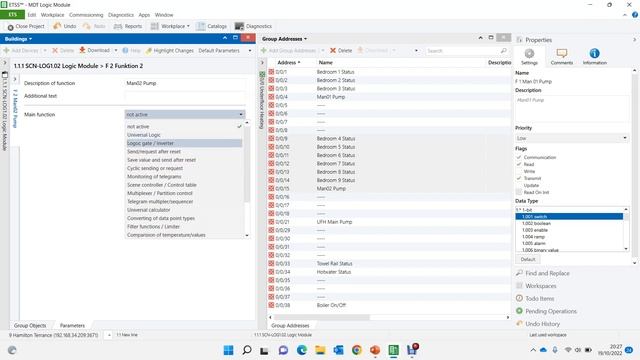This screenshot has width=640, height=360.
Task: Click the Pending Operations icon
Action: click(x=519, y=311)
